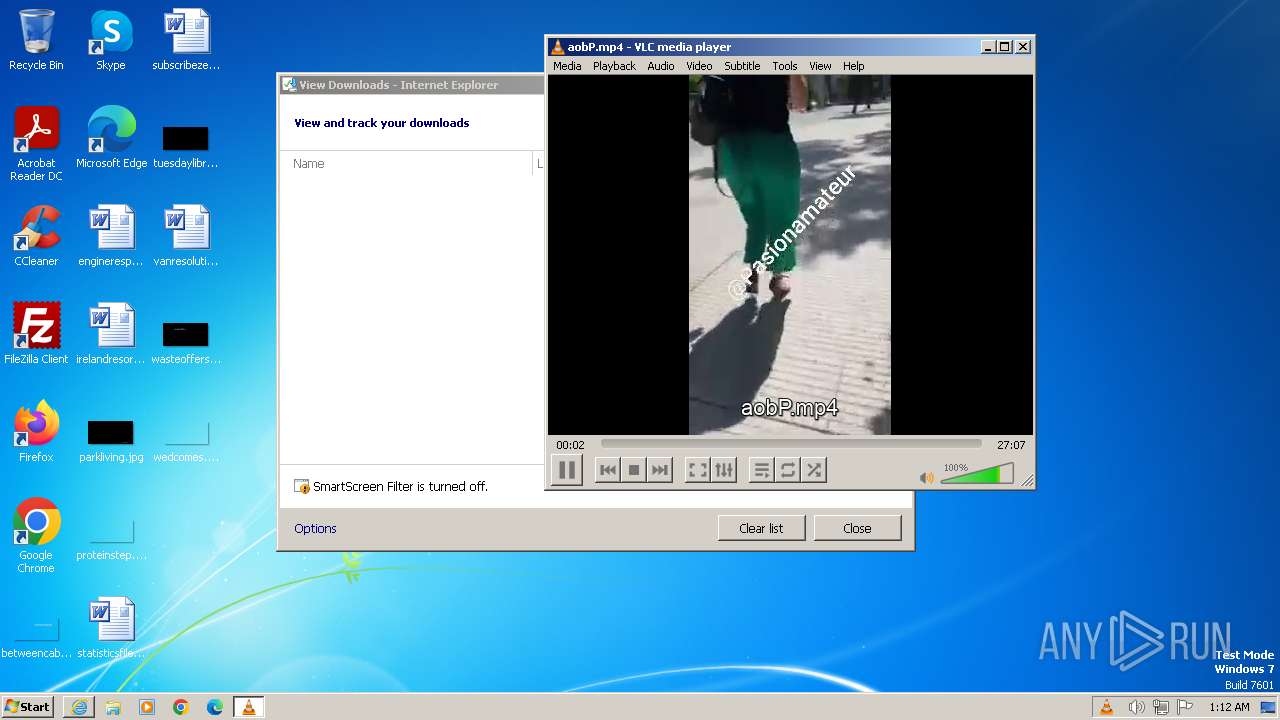Open the network tray icon

coord(1160,707)
